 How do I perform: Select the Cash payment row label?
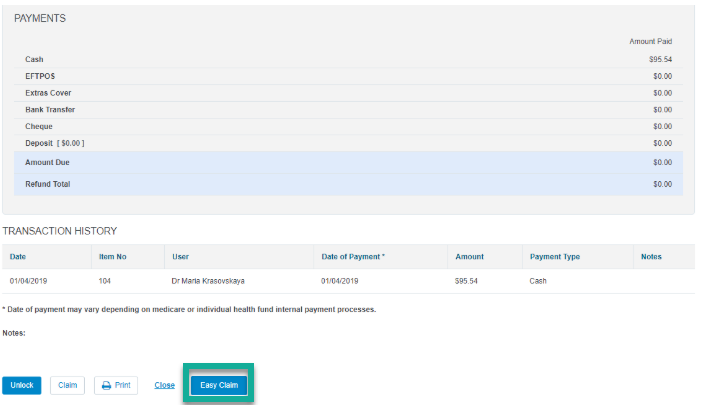pos(34,59)
